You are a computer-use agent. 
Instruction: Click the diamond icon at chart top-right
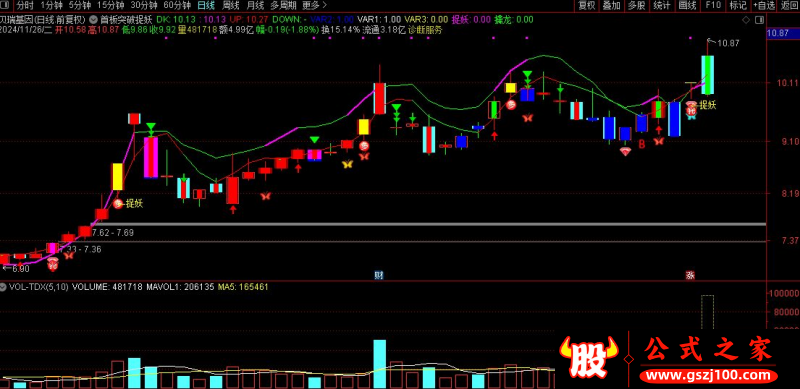(x=746, y=20)
